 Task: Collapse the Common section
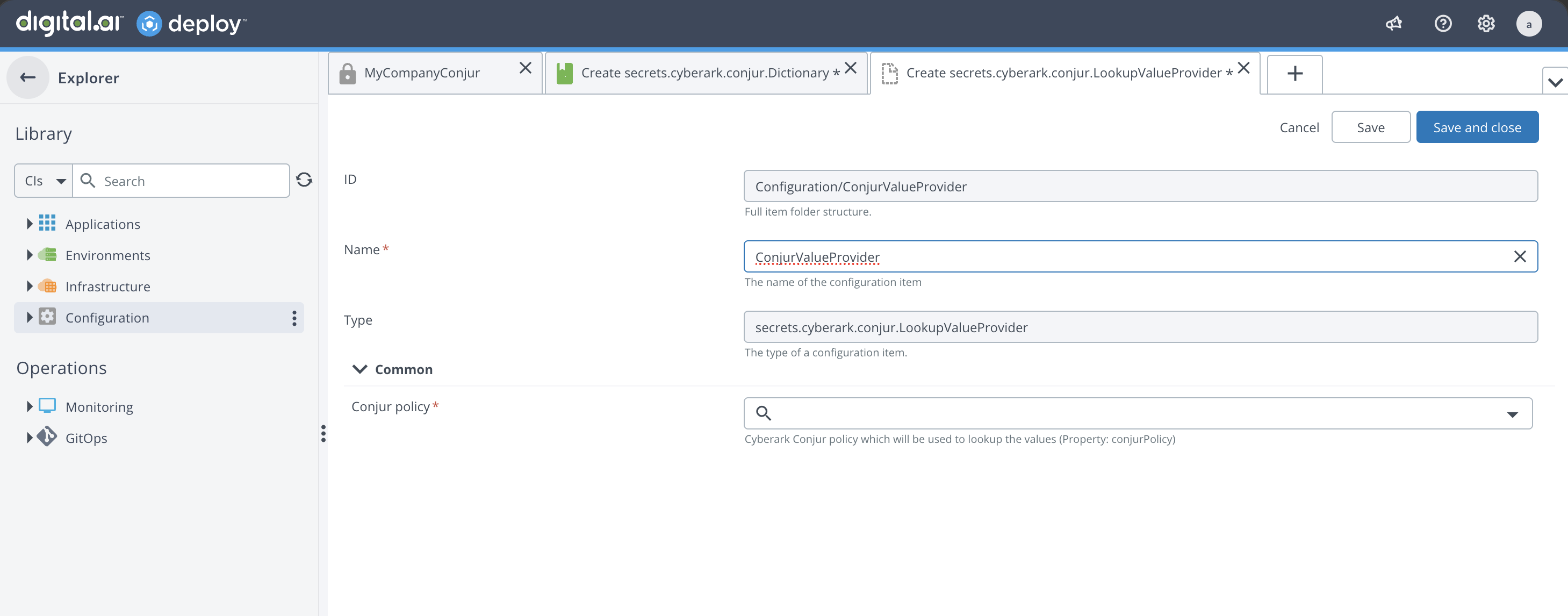[359, 369]
